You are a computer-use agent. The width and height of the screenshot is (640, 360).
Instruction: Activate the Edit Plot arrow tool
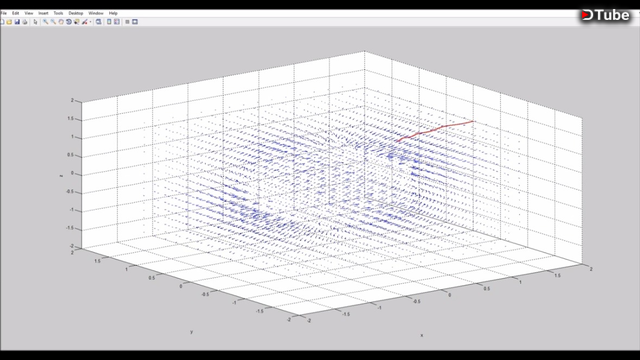pyautogui.click(x=36, y=22)
